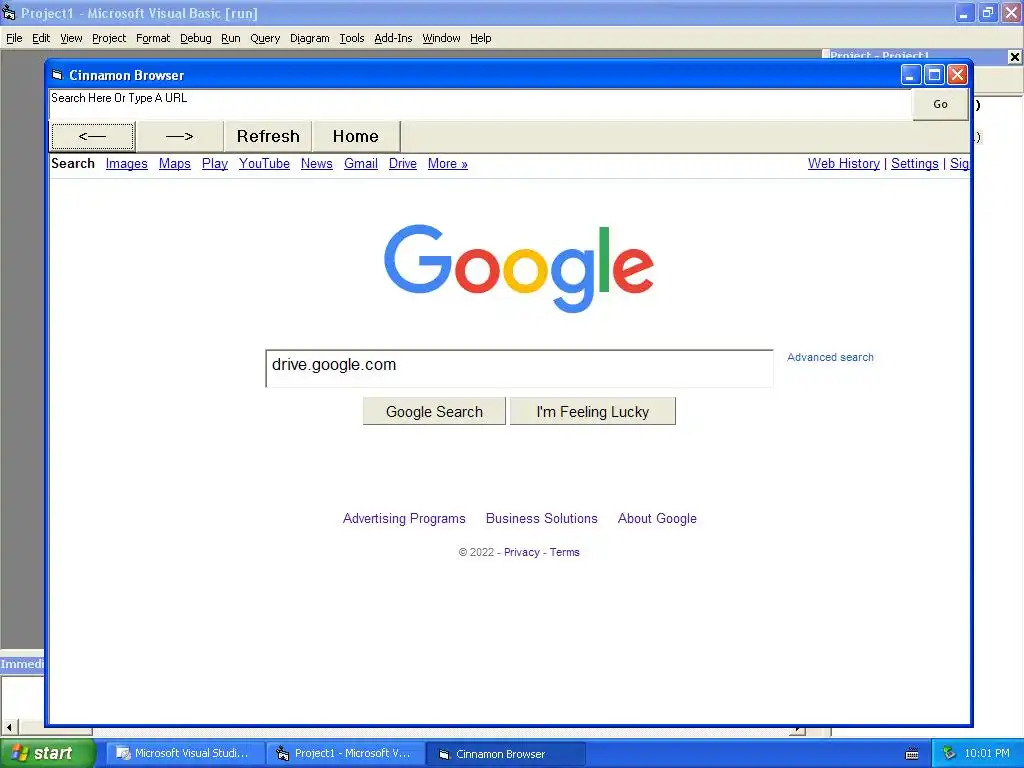Open the Debug menu
1024x768 pixels.
[196, 38]
